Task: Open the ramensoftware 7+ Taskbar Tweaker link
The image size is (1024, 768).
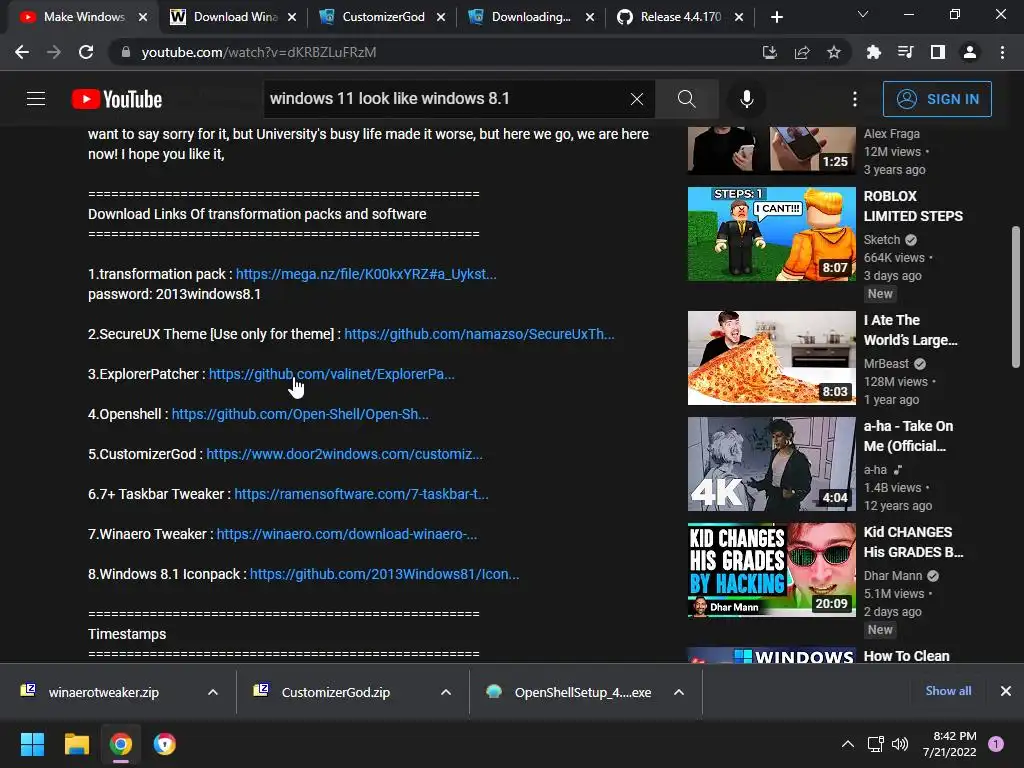Action: pyautogui.click(x=361, y=494)
